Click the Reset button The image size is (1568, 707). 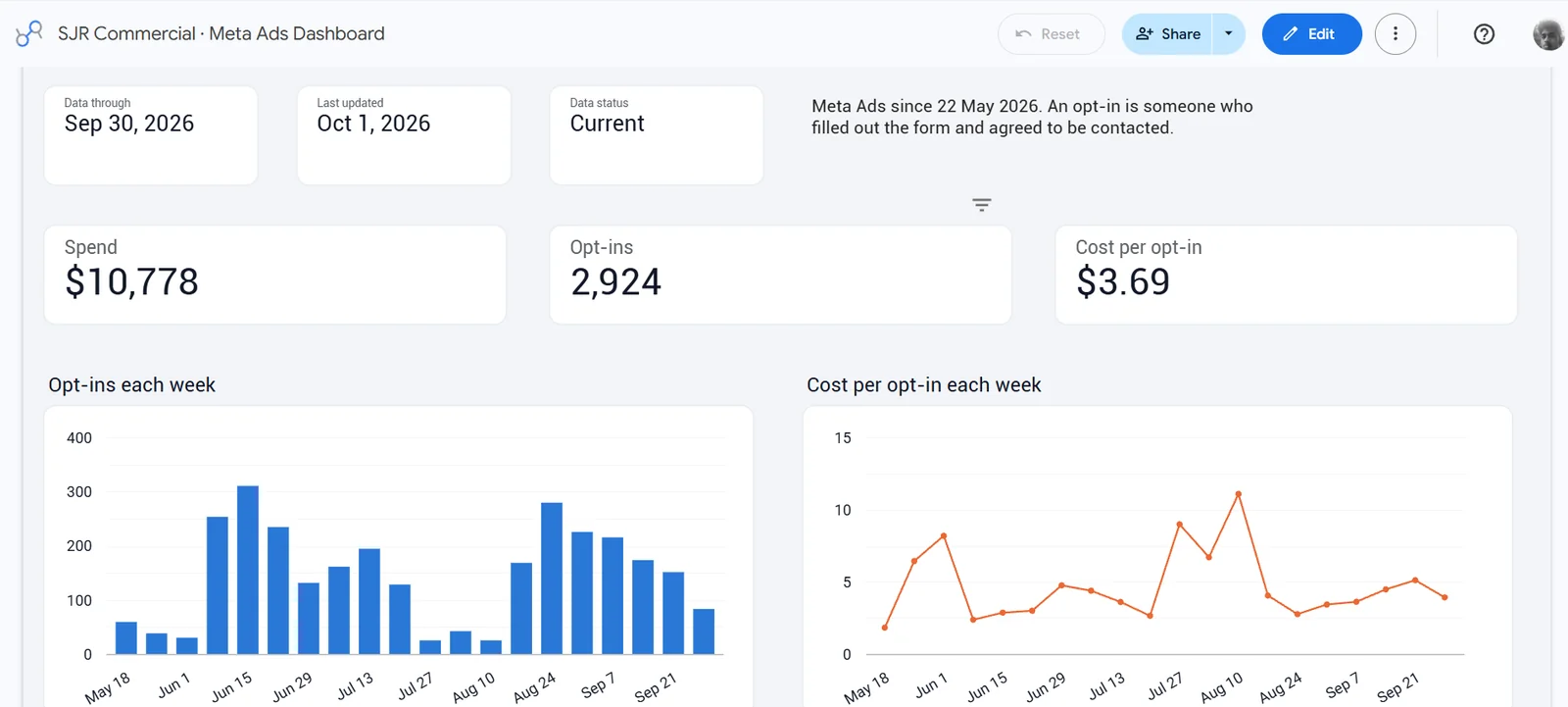(x=1051, y=33)
